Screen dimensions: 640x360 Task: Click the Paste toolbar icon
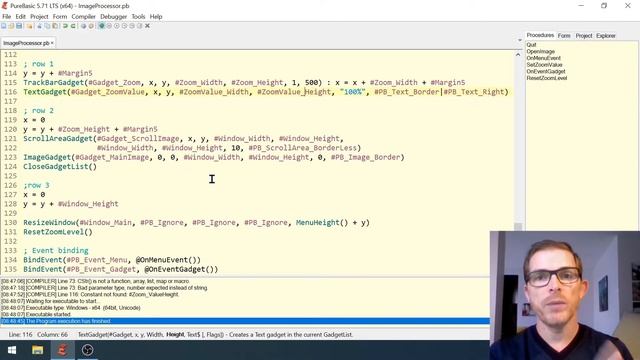point(55,26)
